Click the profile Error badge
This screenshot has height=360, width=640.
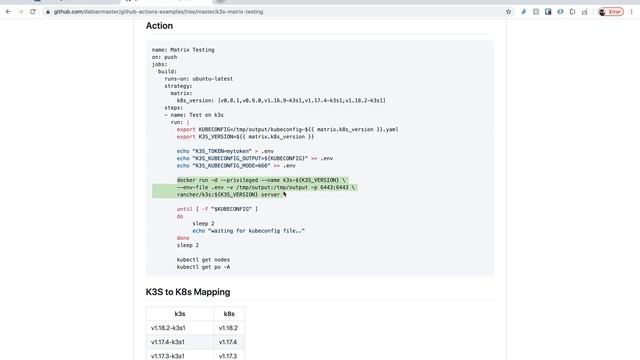click(x=611, y=12)
